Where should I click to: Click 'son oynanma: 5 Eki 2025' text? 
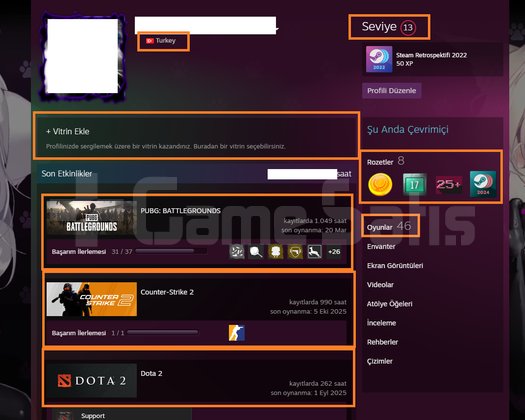[308, 311]
